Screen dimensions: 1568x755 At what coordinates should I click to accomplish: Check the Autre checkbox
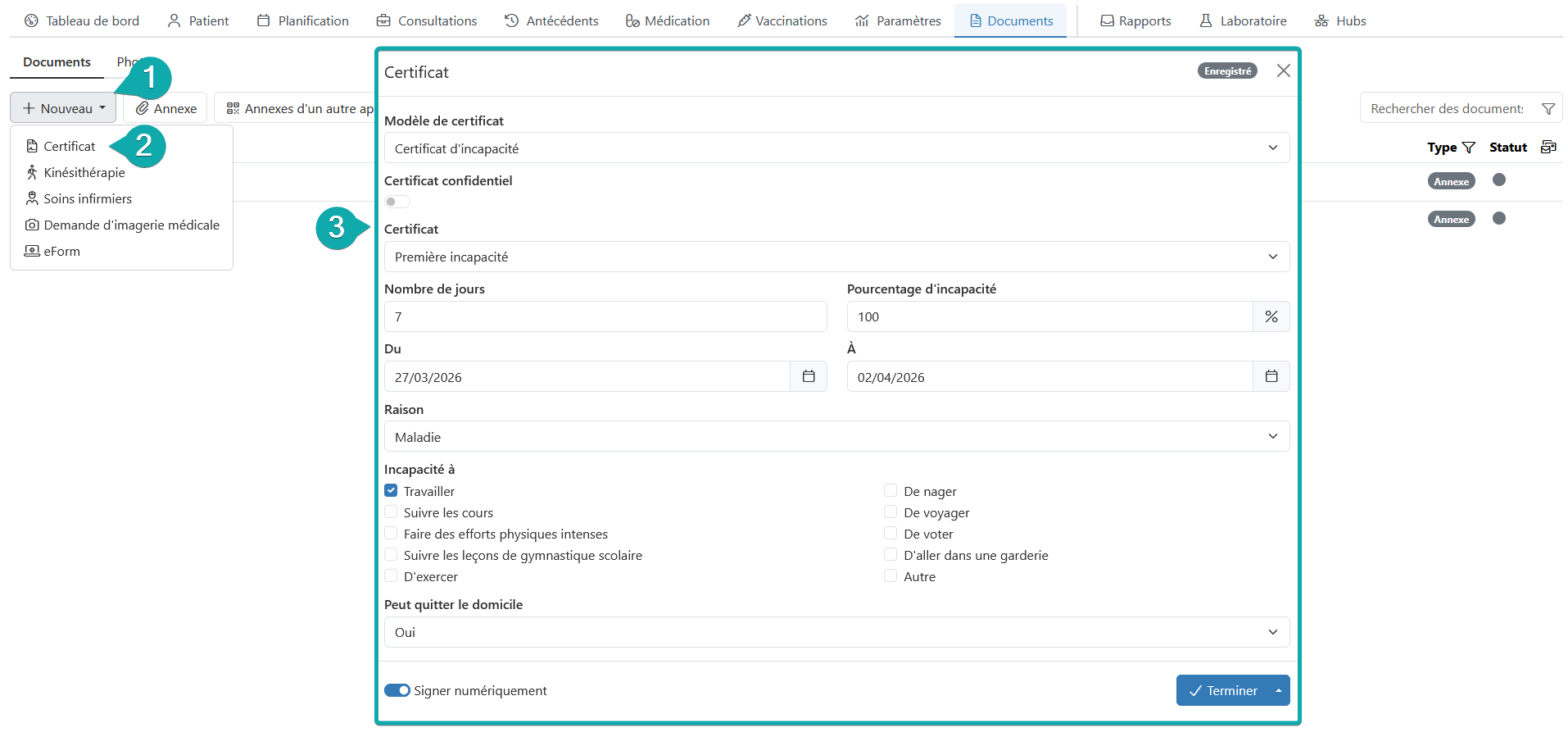(890, 575)
